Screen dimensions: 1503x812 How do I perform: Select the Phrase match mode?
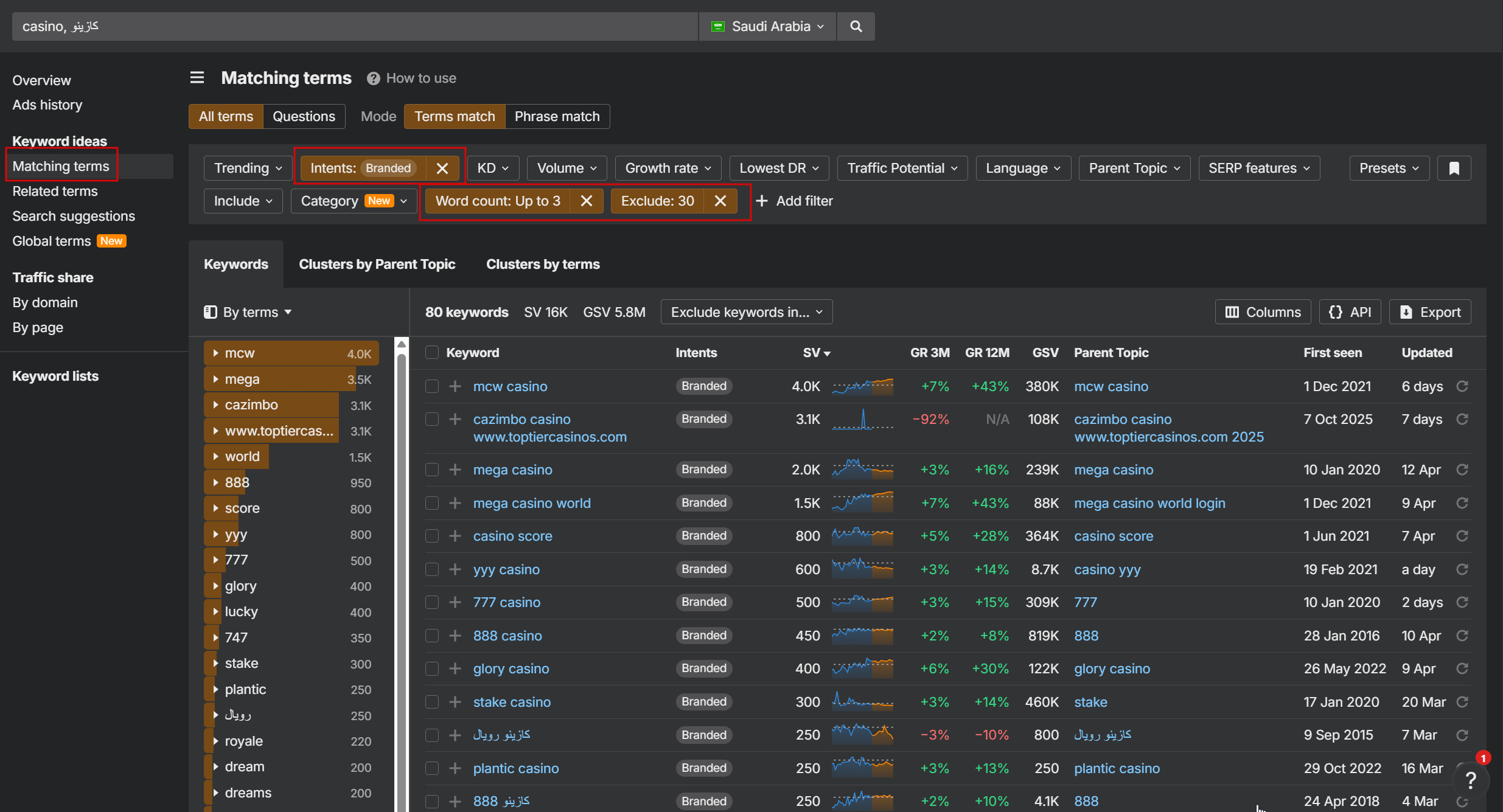click(557, 116)
